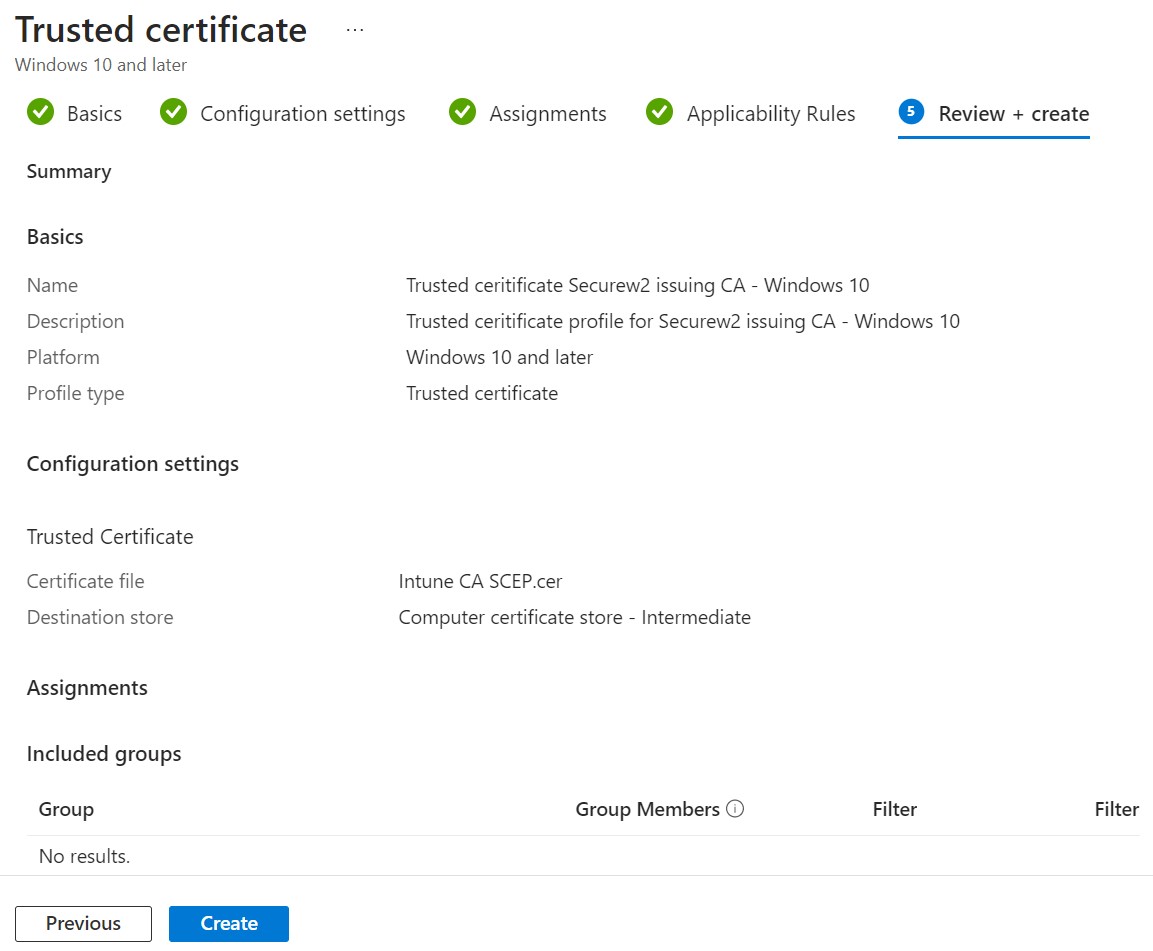Click the 'Intune CA SCEP.cer' file name

(x=480, y=581)
